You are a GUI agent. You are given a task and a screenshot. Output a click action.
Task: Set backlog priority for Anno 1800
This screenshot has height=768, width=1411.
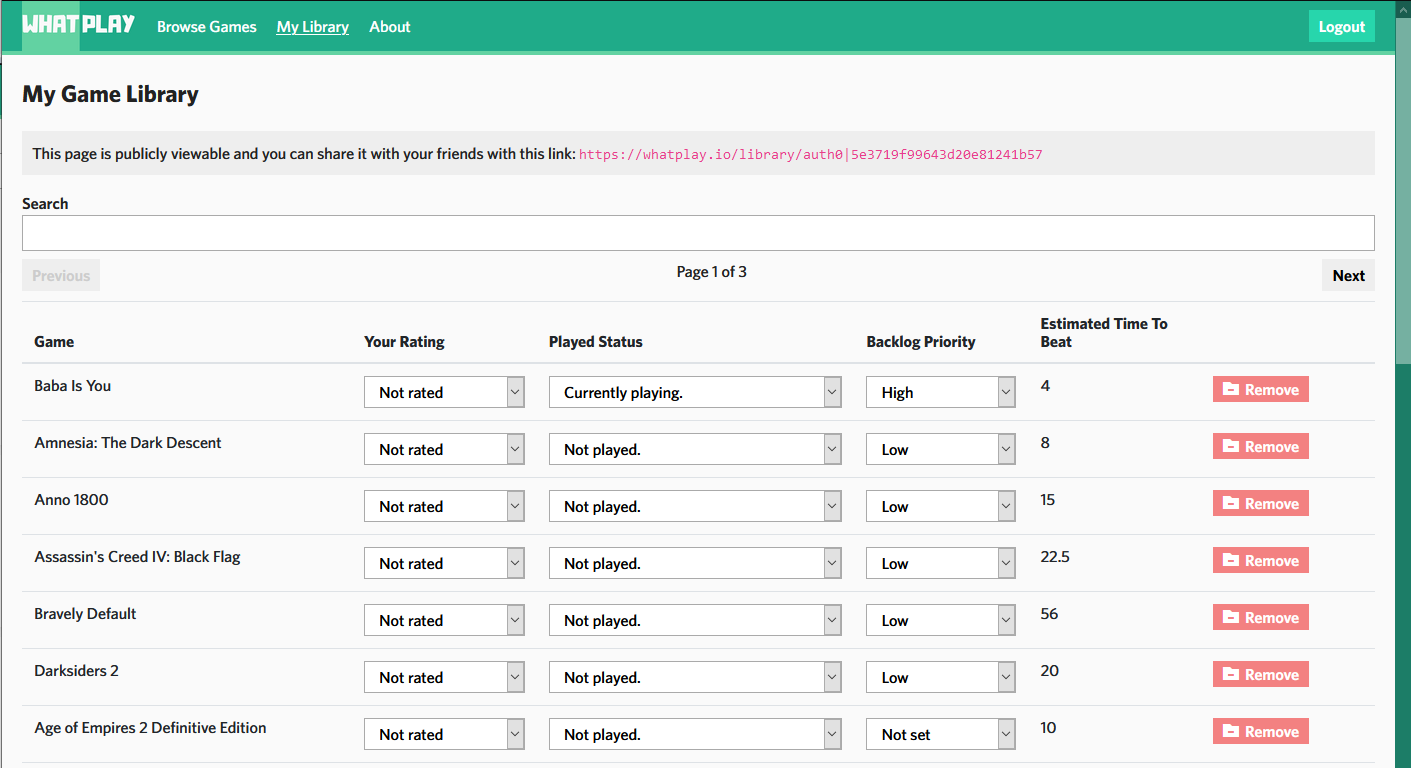click(x=941, y=507)
